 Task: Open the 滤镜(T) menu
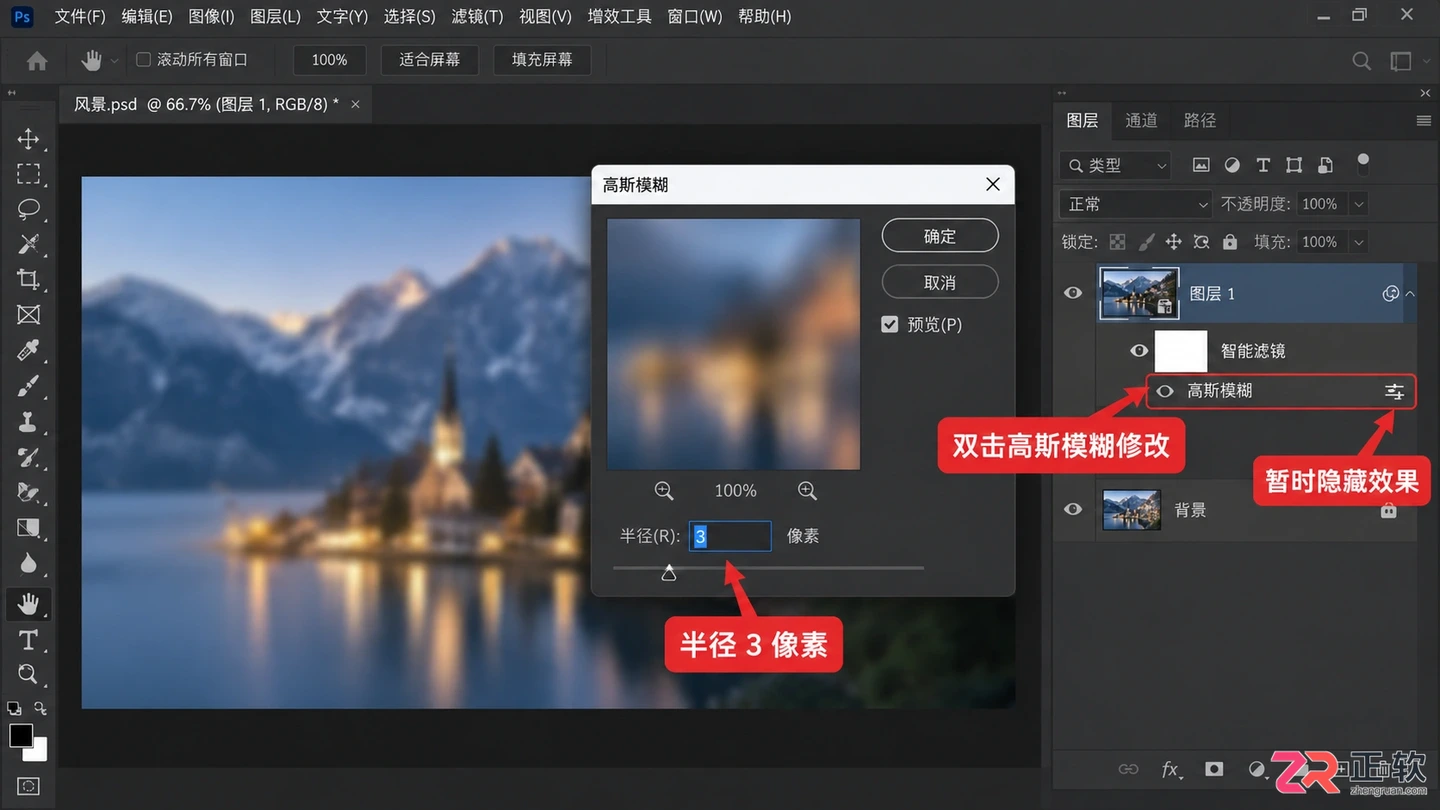pyautogui.click(x=477, y=16)
